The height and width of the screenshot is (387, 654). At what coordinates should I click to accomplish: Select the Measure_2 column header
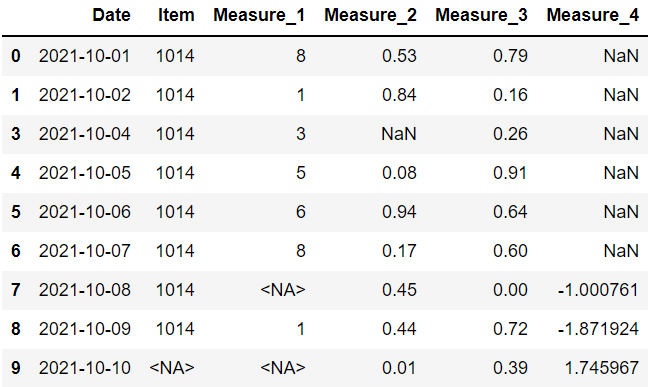pos(370,15)
